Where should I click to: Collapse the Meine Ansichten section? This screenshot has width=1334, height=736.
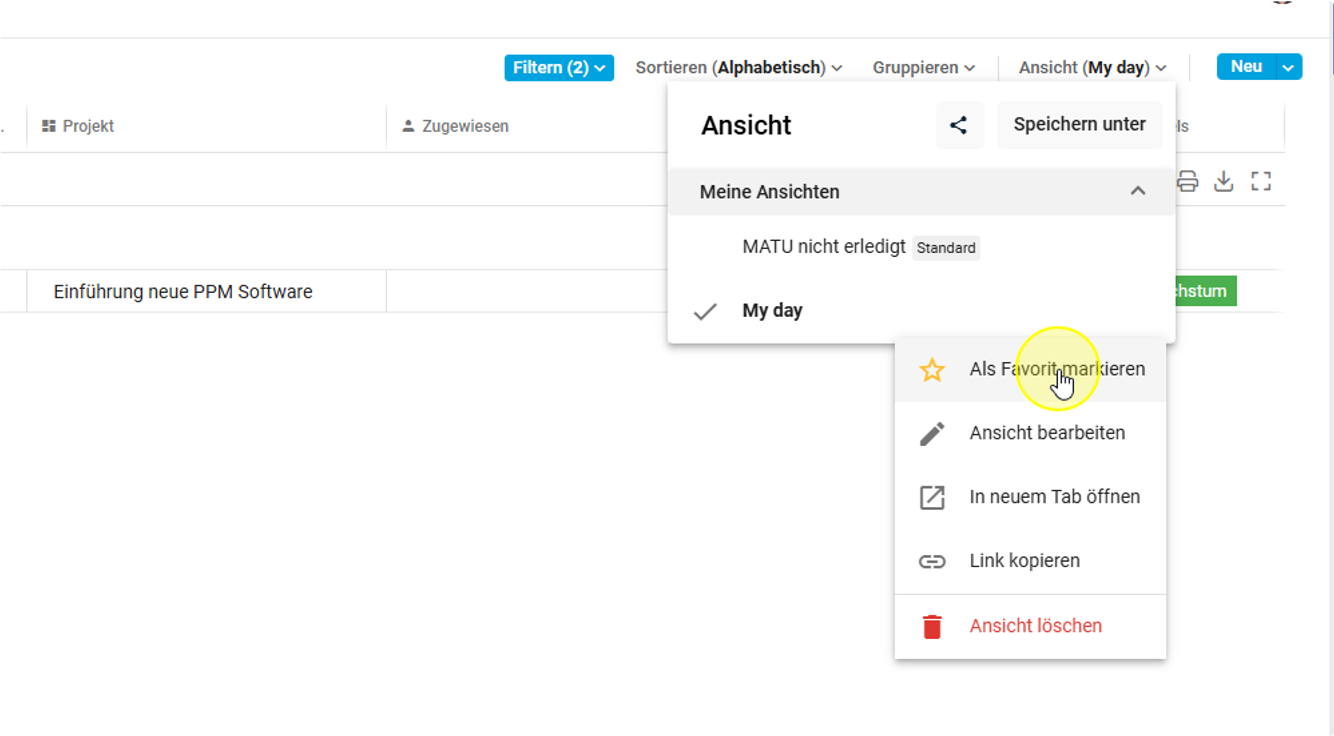pyautogui.click(x=1137, y=191)
